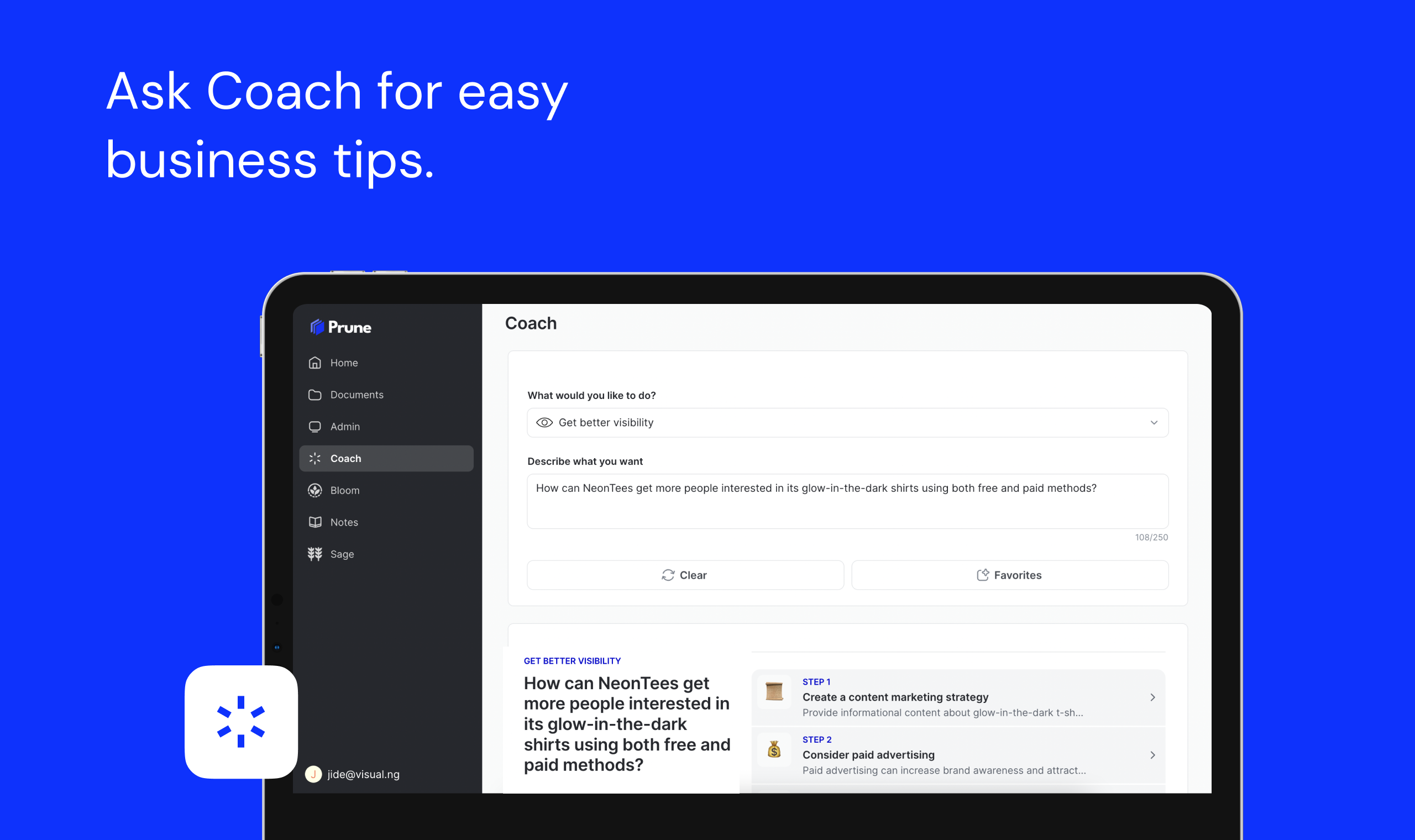Click the eye icon in visibility dropdown
This screenshot has height=840, width=1415.
[544, 423]
